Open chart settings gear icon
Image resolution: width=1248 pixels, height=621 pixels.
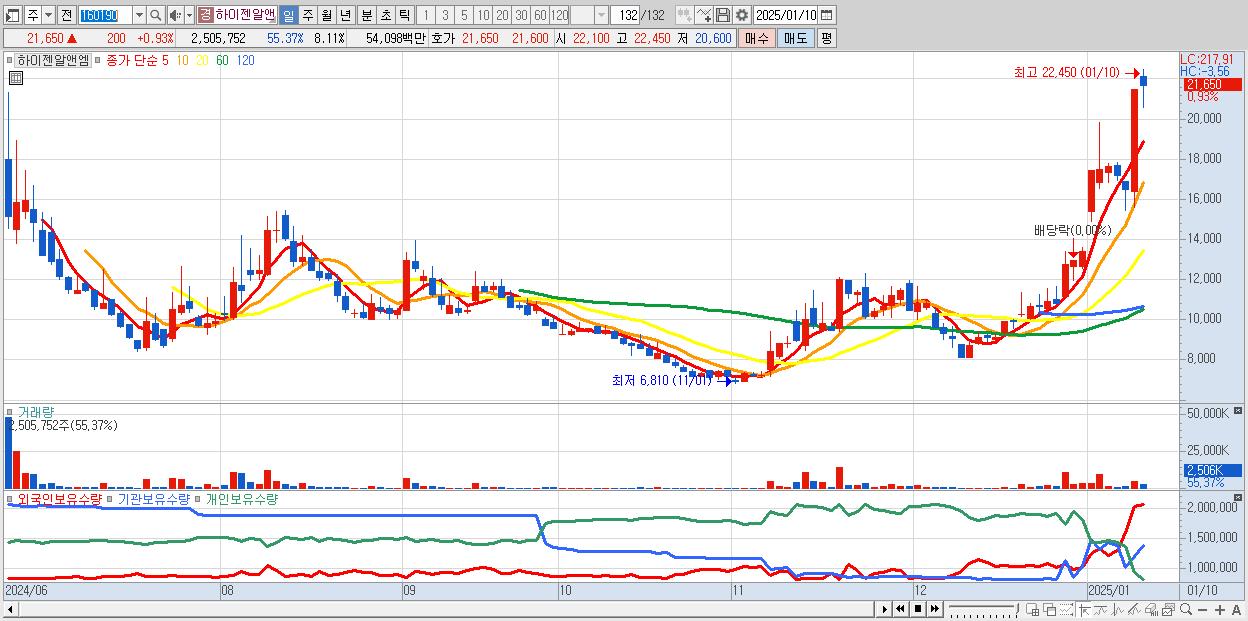[x=741, y=15]
